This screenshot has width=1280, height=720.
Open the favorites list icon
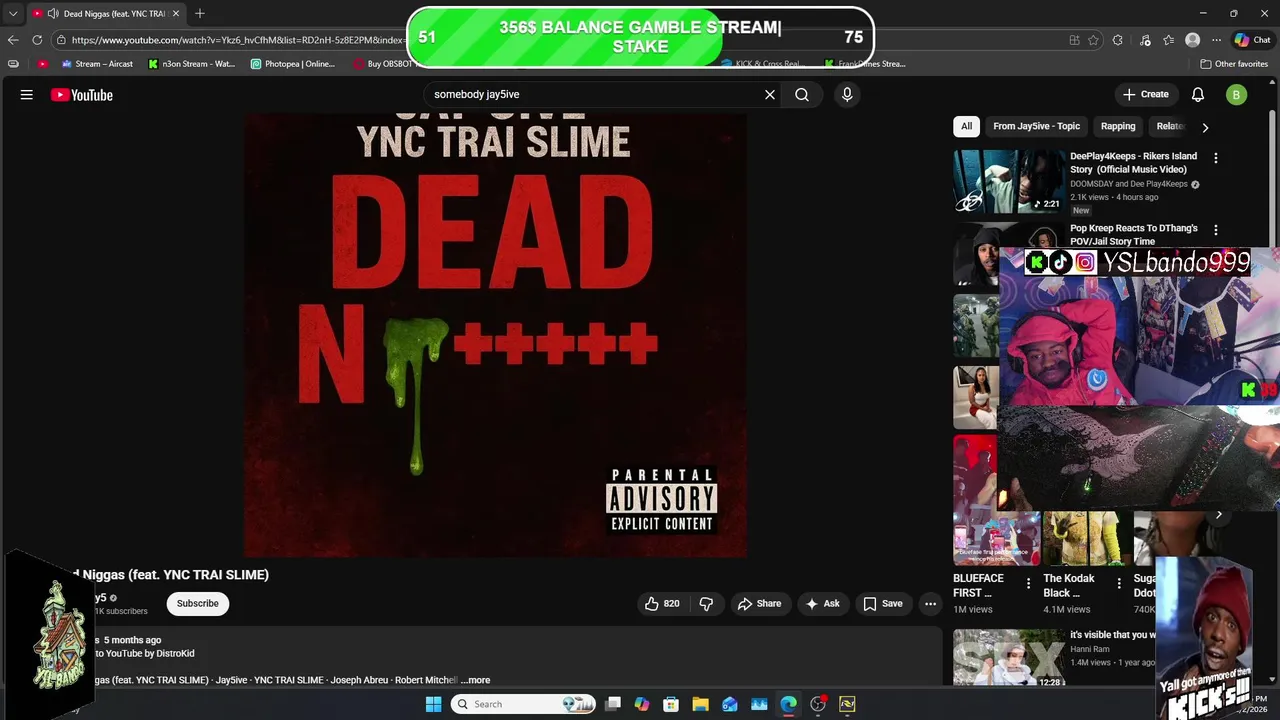coord(1168,40)
